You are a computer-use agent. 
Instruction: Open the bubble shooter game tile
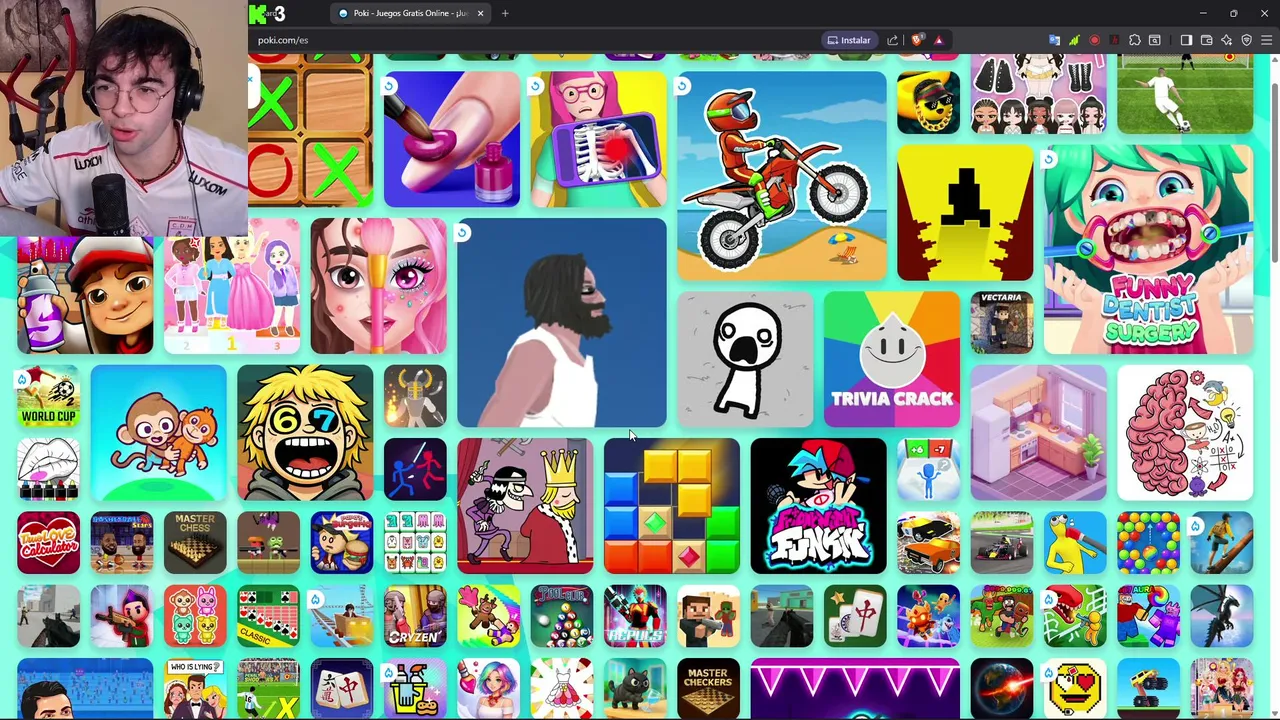pos(1148,543)
